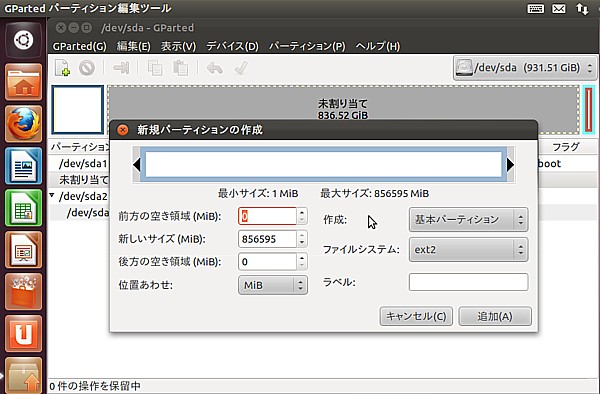The width and height of the screenshot is (600, 394).
Task: Adjust the 前方の空き領域 spinner arrows
Action: pyautogui.click(x=302, y=216)
